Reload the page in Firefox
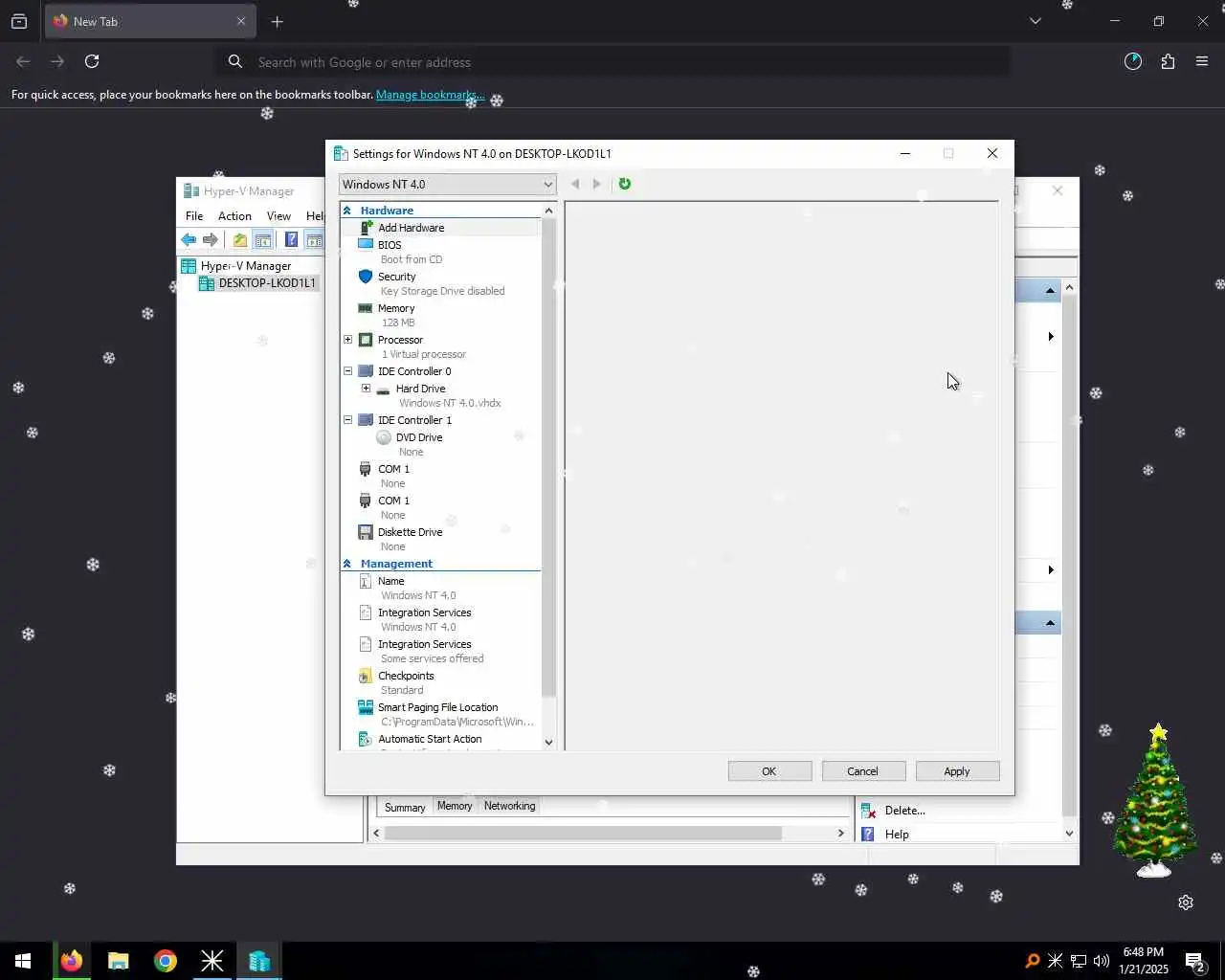1225x980 pixels. 92,61
